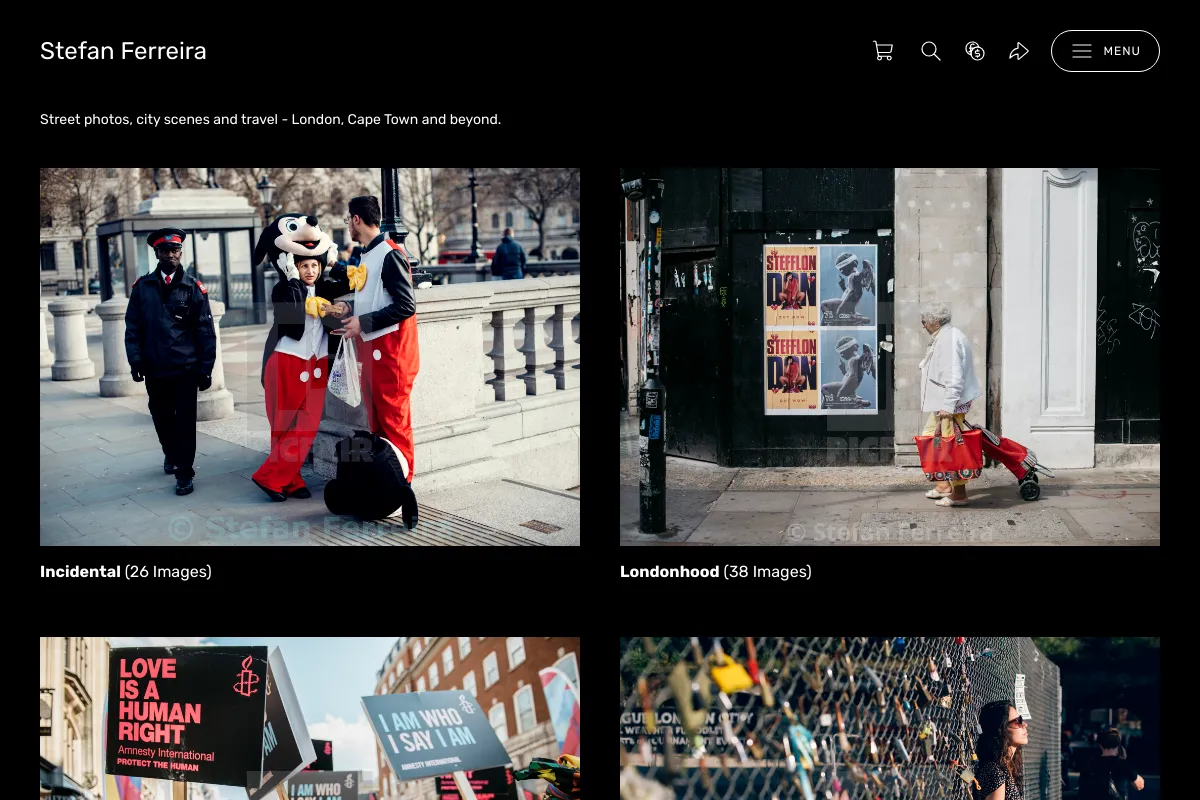Open the currency selector coins icon

click(x=975, y=51)
